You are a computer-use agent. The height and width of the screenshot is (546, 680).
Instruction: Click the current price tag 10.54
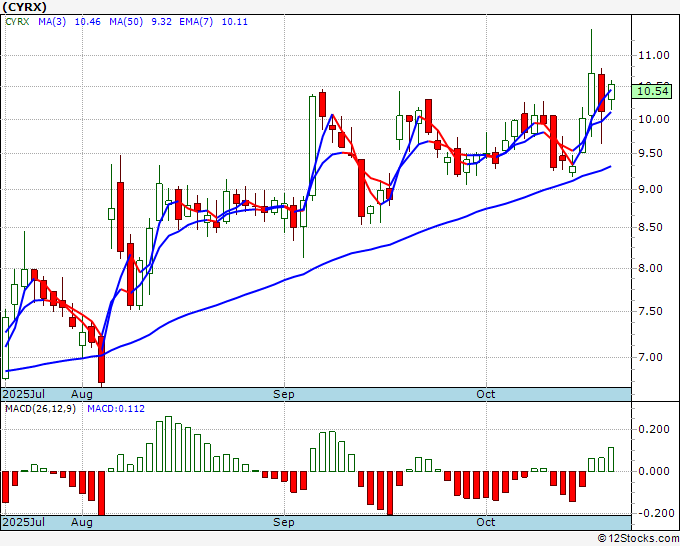tap(653, 91)
